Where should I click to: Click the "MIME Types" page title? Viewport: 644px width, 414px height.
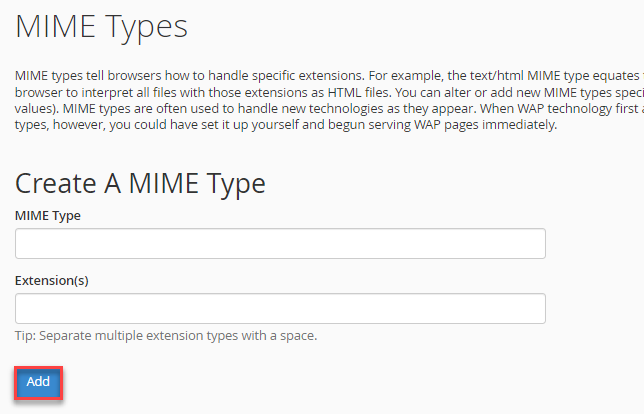coord(101,27)
